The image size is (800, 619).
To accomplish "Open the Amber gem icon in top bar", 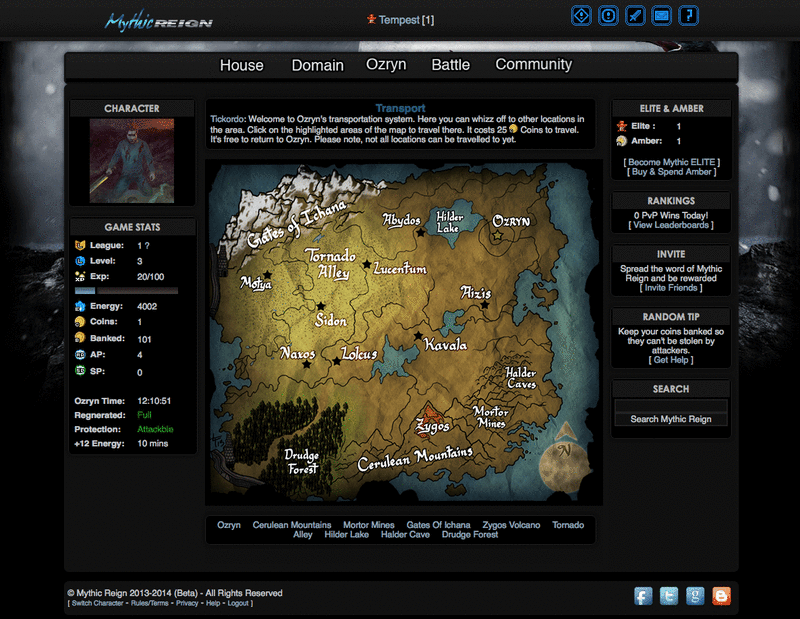I will [x=581, y=15].
